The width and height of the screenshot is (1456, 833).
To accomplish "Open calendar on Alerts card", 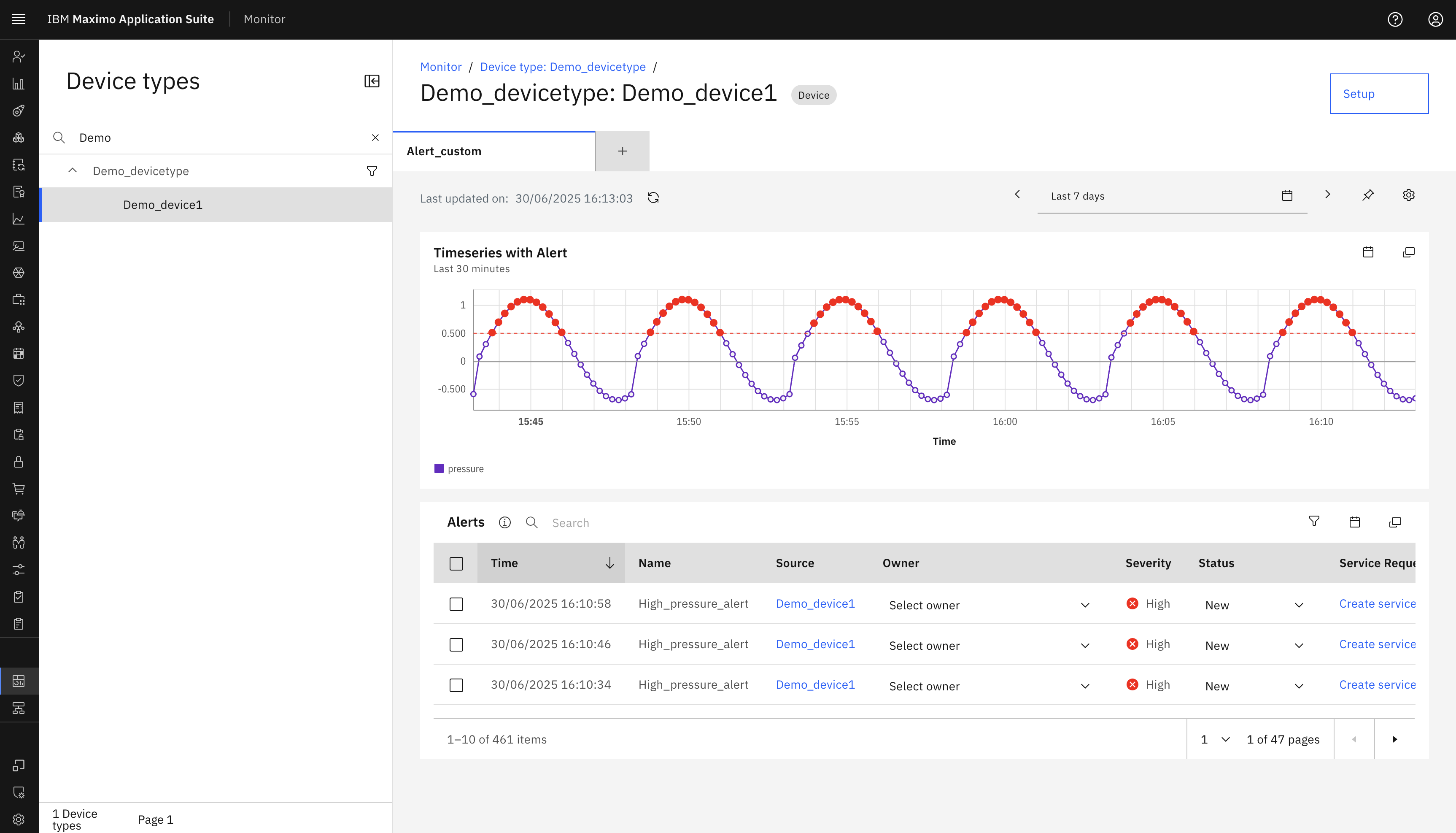I will (x=1354, y=522).
